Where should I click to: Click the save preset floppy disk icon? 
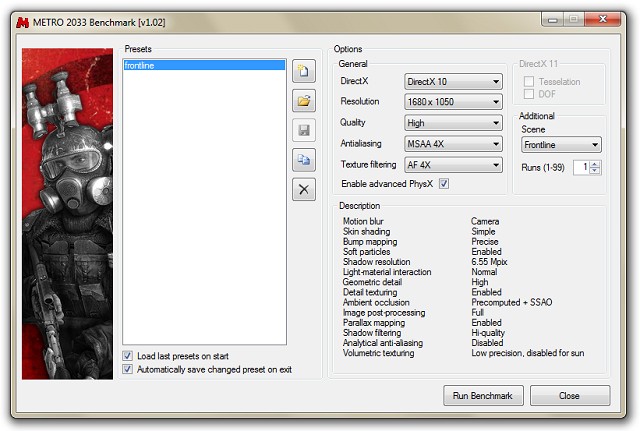click(x=304, y=130)
